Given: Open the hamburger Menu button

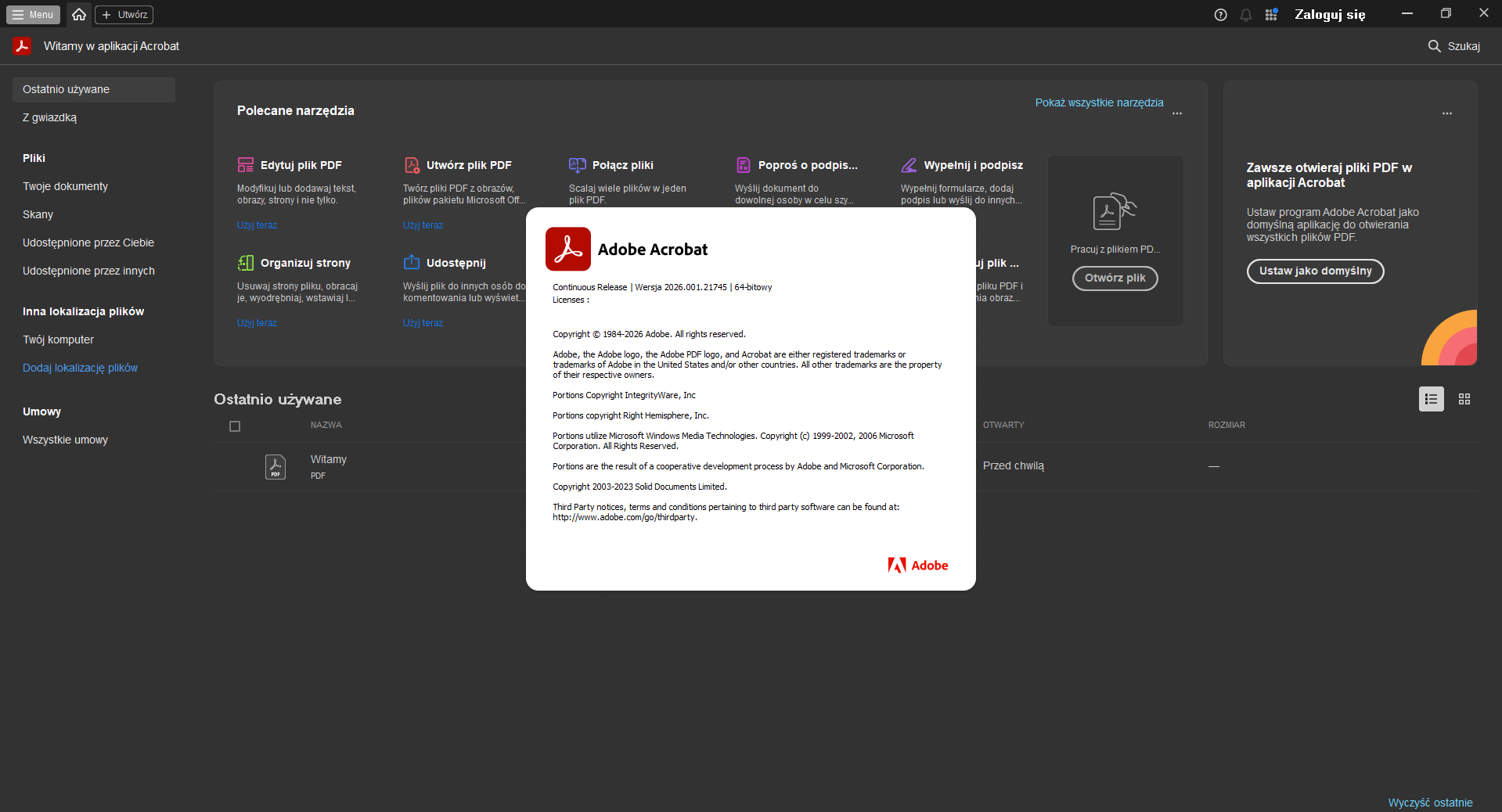Looking at the screenshot, I should [33, 15].
